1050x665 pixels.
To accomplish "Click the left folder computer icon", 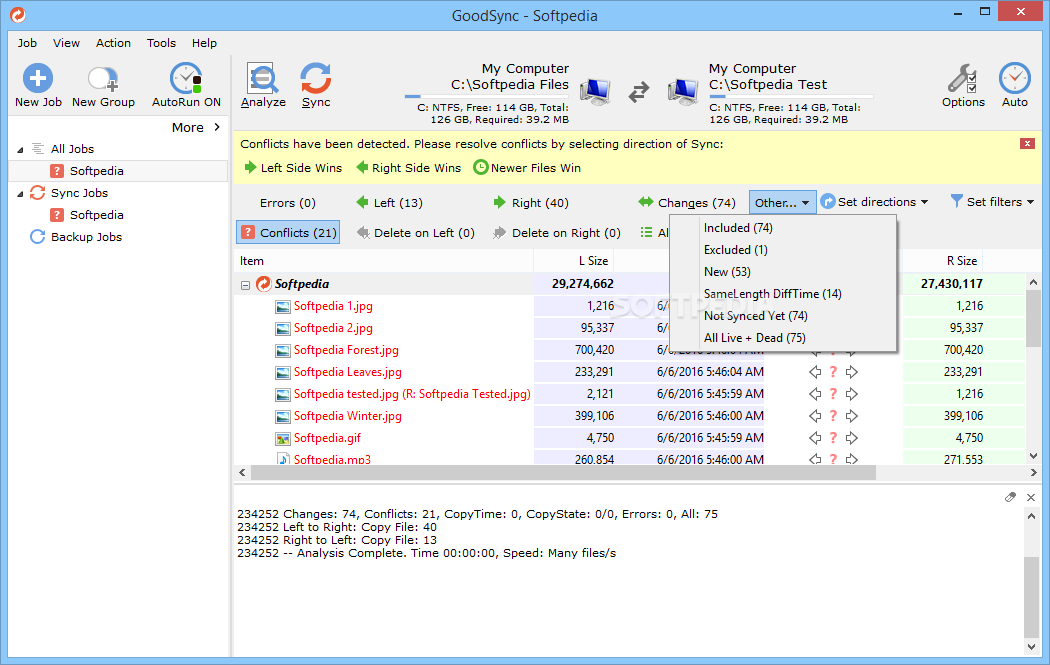I will pos(595,92).
